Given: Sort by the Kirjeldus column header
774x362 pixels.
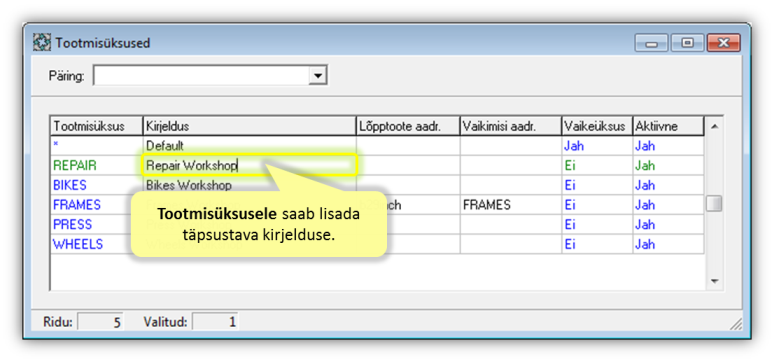Looking at the screenshot, I should (250, 126).
